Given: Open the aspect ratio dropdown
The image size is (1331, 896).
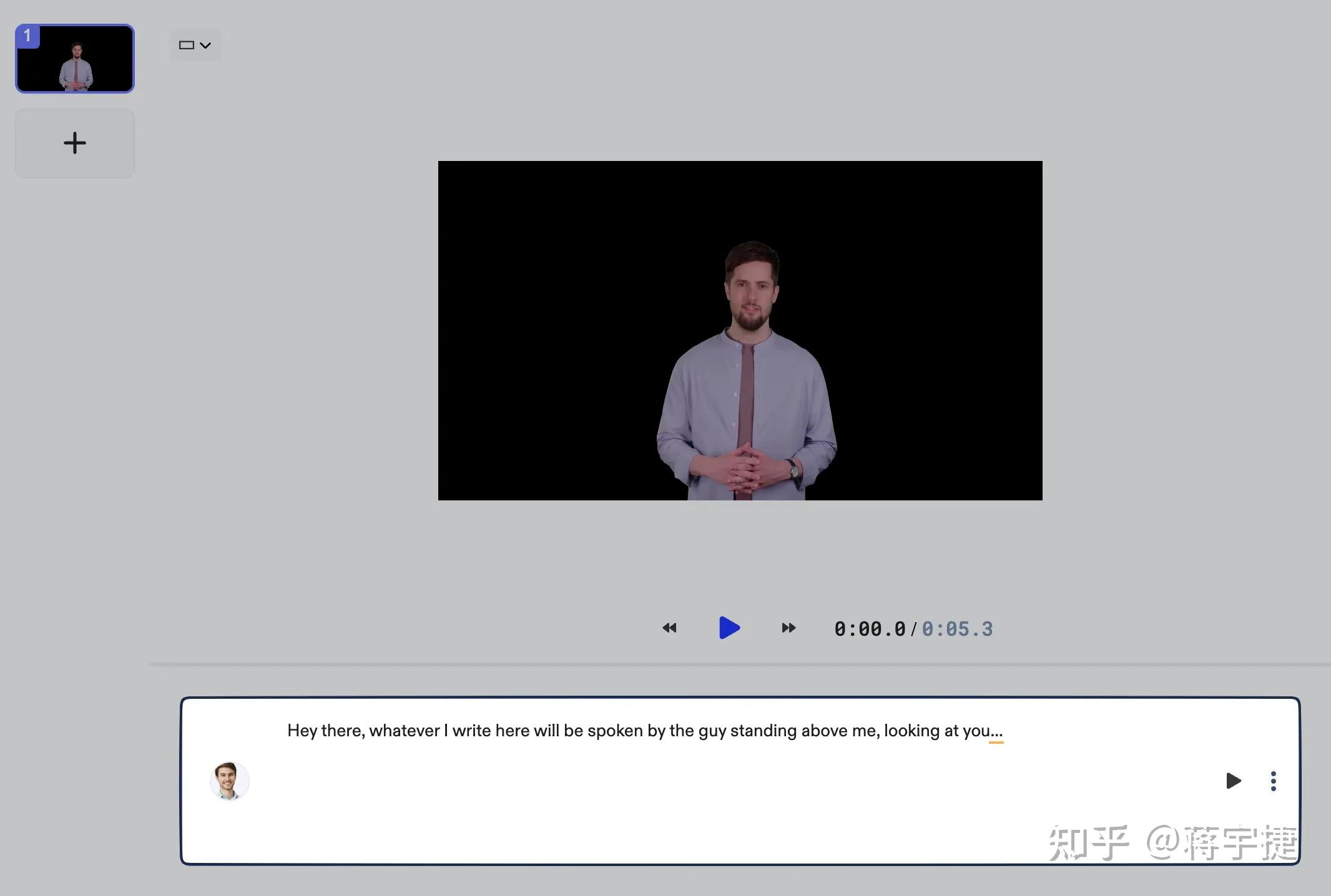Looking at the screenshot, I should tap(195, 45).
